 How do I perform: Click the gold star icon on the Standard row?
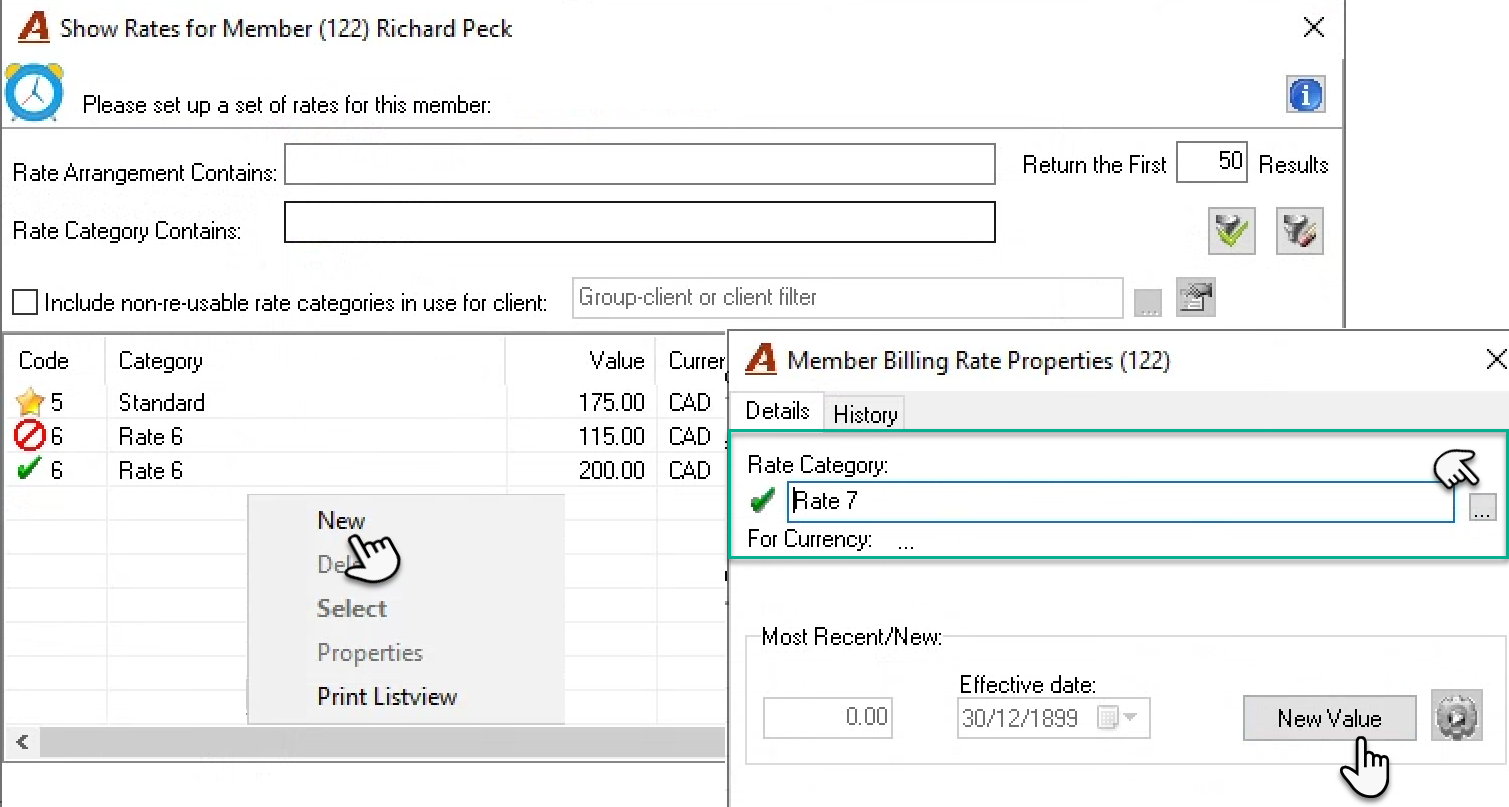click(x=30, y=403)
